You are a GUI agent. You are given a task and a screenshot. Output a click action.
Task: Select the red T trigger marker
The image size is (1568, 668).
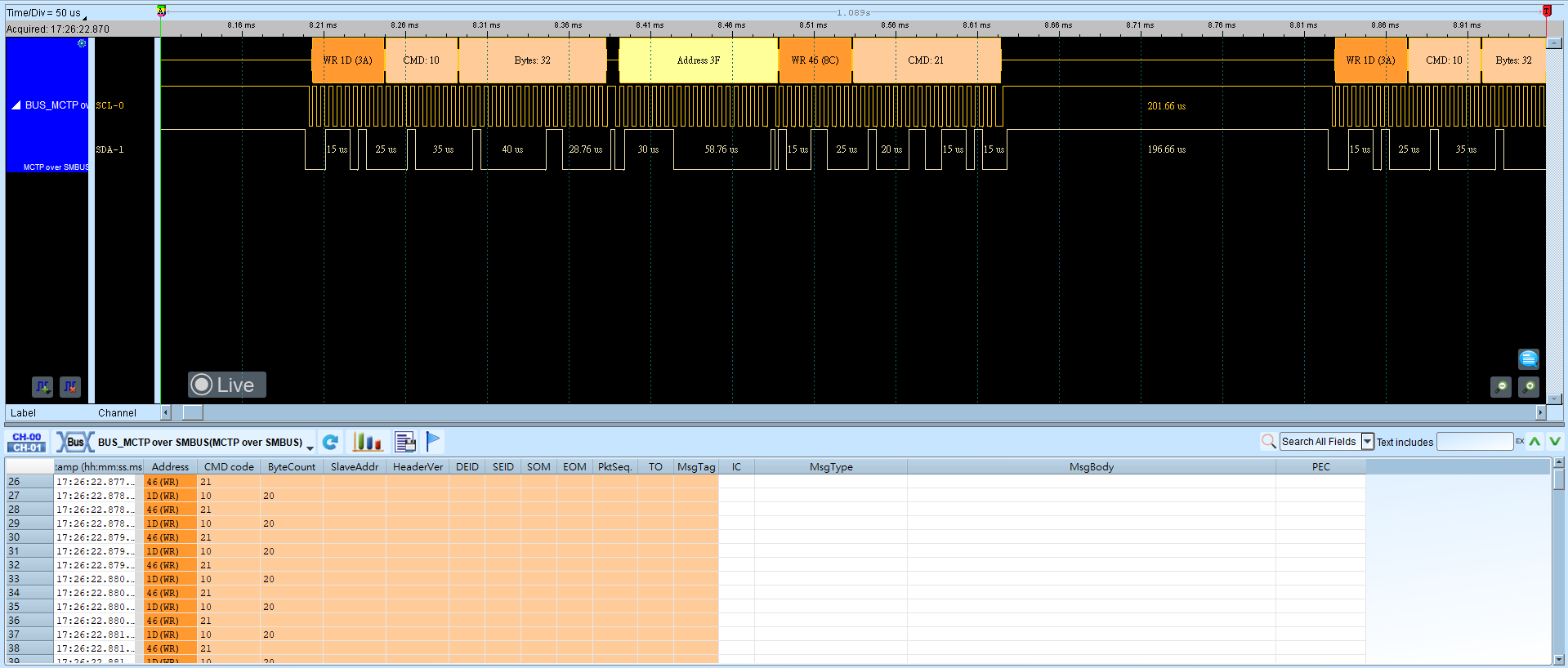pyautogui.click(x=1547, y=11)
